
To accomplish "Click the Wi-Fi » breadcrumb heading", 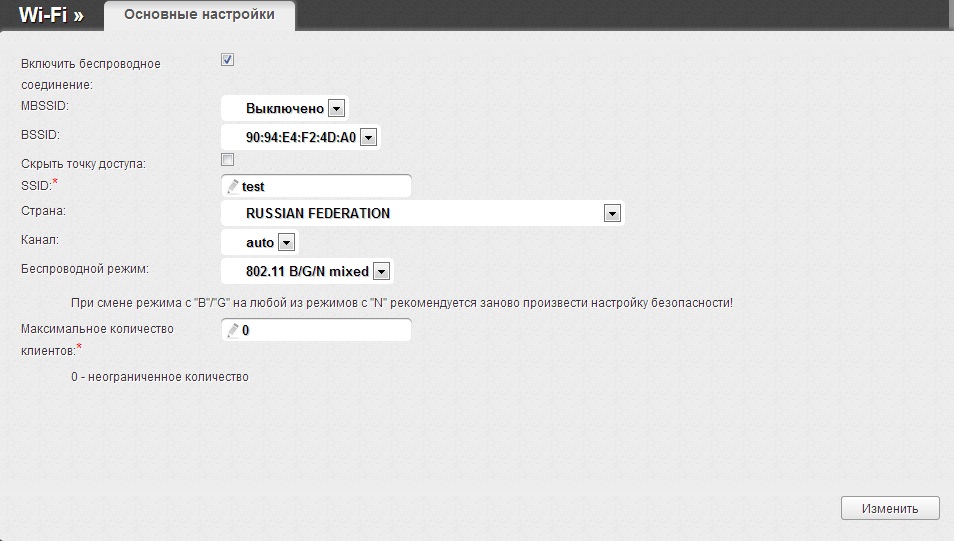I will coord(50,15).
